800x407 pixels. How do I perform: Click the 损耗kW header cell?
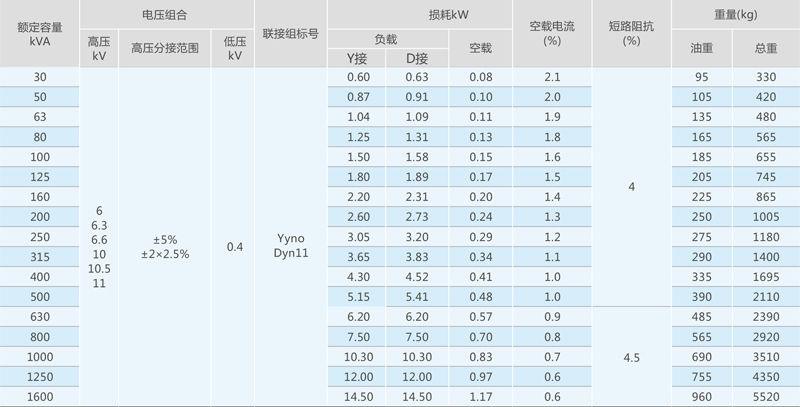click(420, 14)
